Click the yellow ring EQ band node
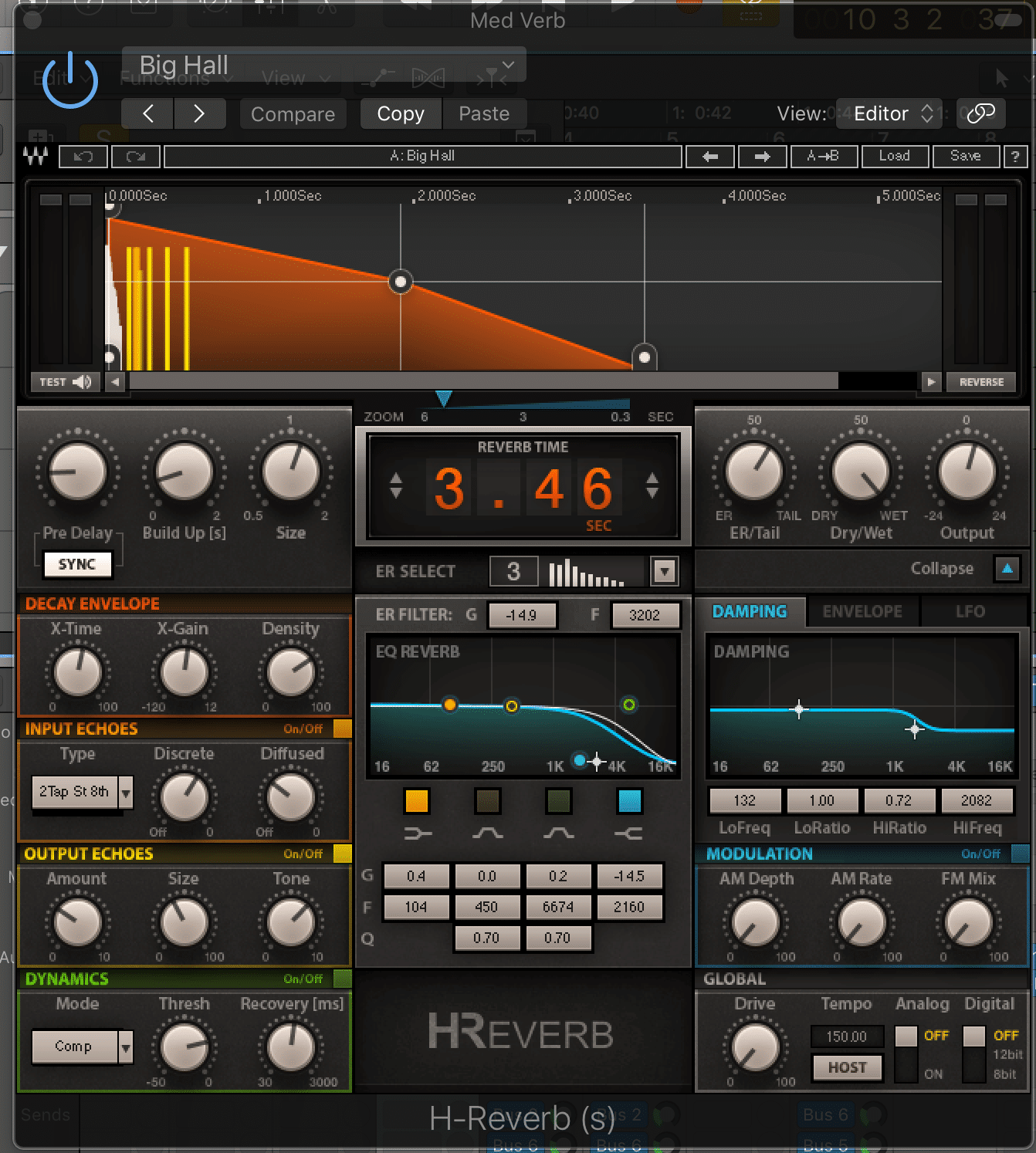 (511, 706)
